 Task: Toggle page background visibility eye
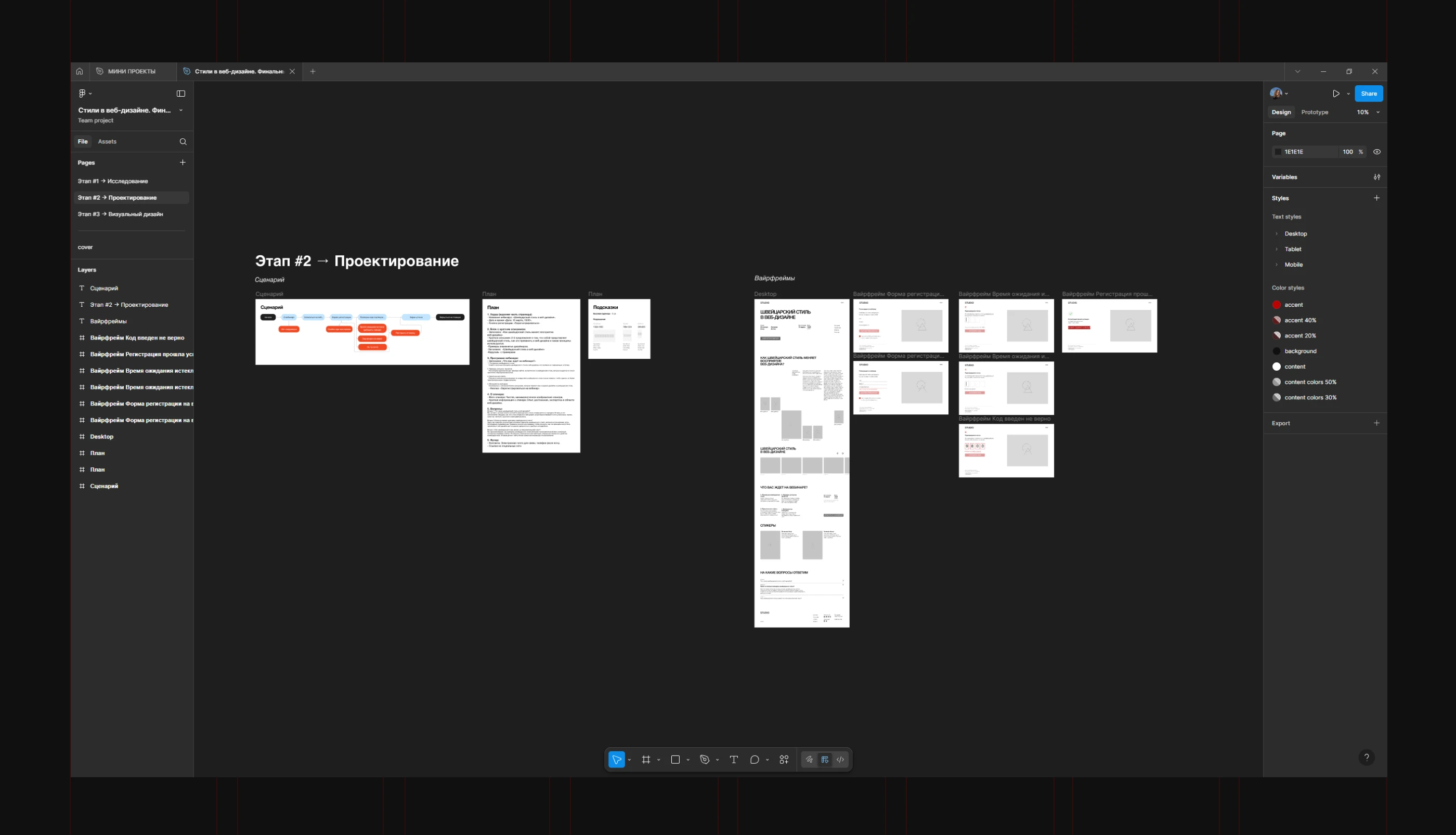(1376, 152)
